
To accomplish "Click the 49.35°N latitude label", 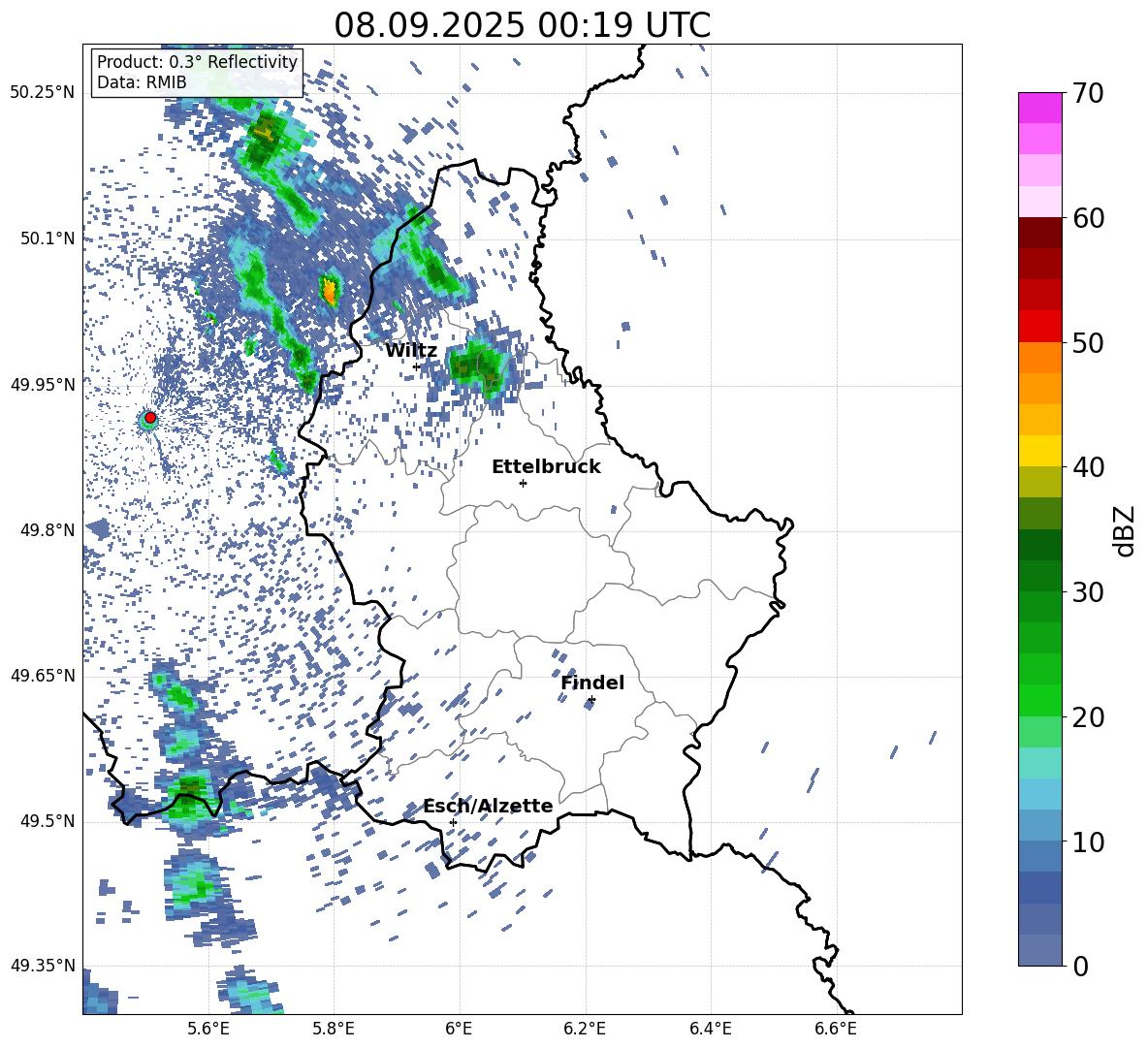I will point(43,966).
